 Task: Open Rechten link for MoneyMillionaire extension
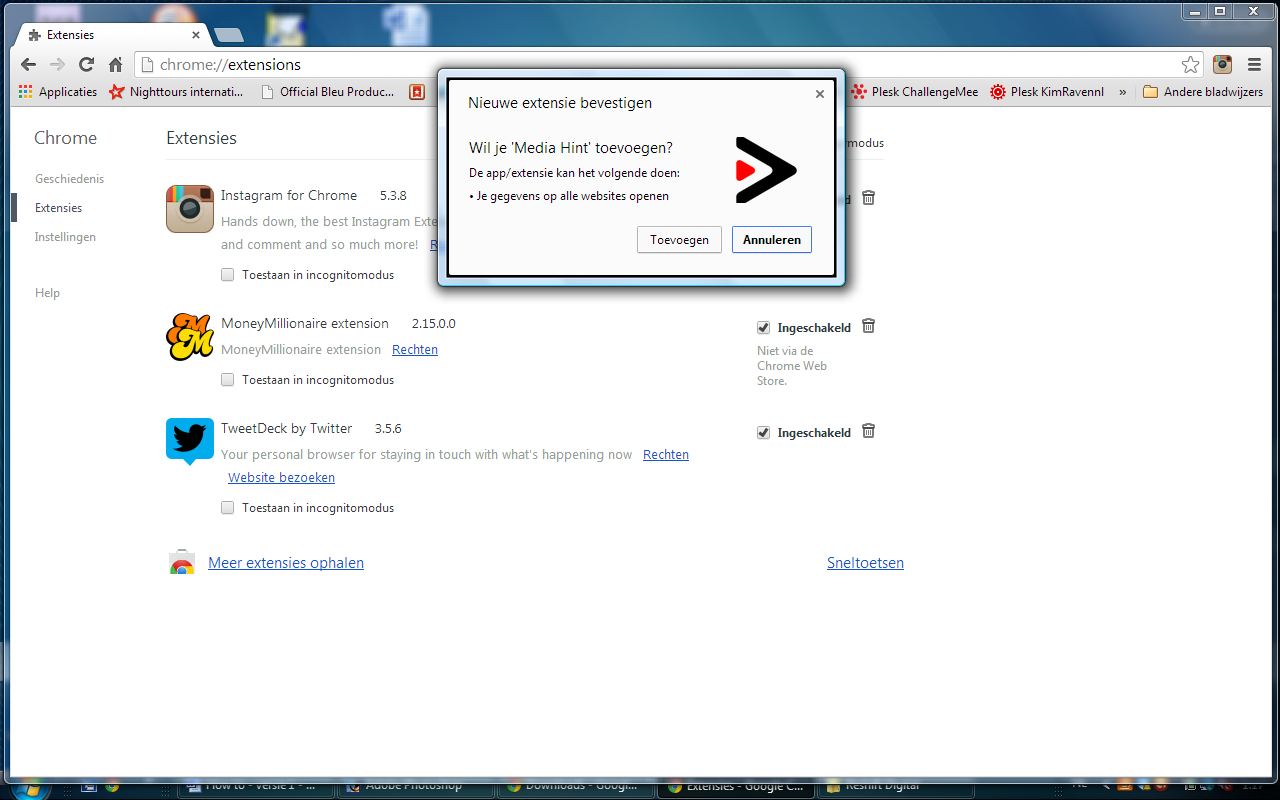click(x=415, y=350)
